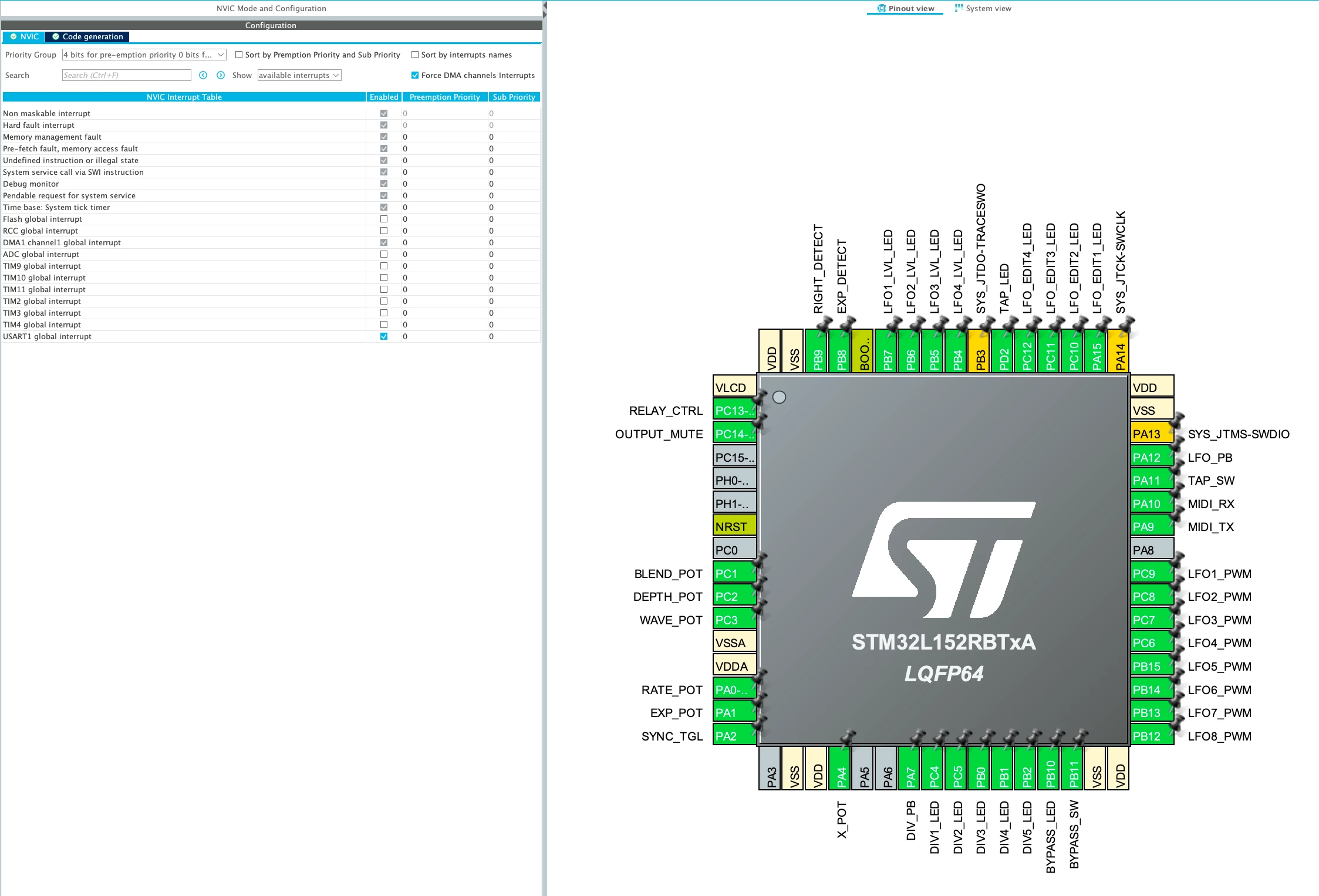Switch to System view tab
Viewport: 1319px width, 896px height.
click(983, 8)
